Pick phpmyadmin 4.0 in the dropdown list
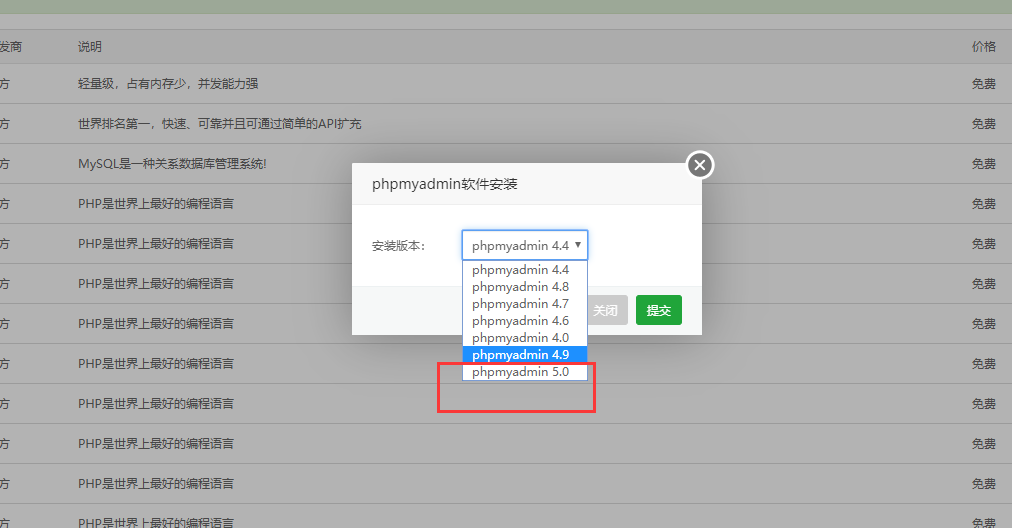 pos(525,338)
